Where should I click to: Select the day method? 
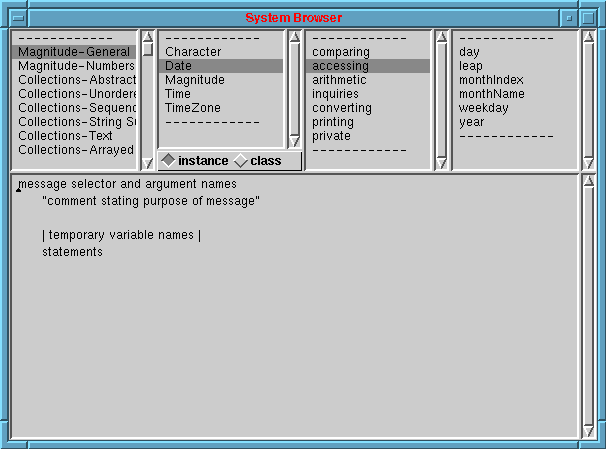[x=514, y=52]
